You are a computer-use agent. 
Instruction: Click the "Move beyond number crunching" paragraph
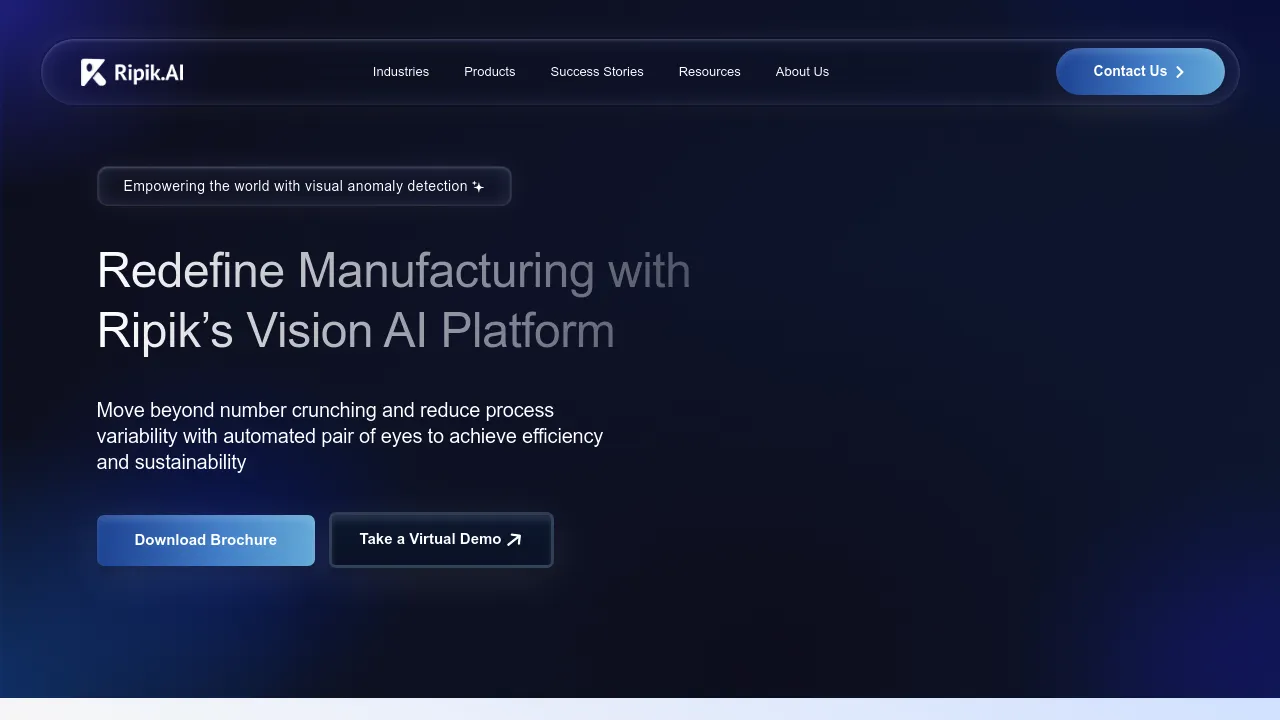(350, 436)
